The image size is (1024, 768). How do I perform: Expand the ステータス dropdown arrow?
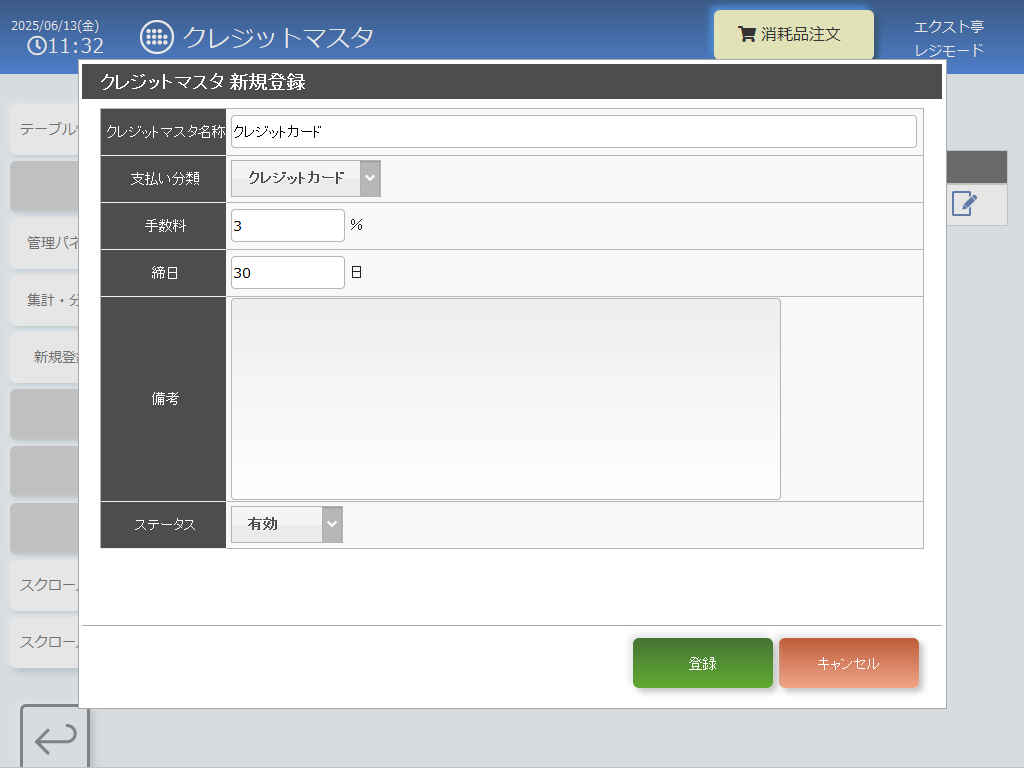coord(332,524)
